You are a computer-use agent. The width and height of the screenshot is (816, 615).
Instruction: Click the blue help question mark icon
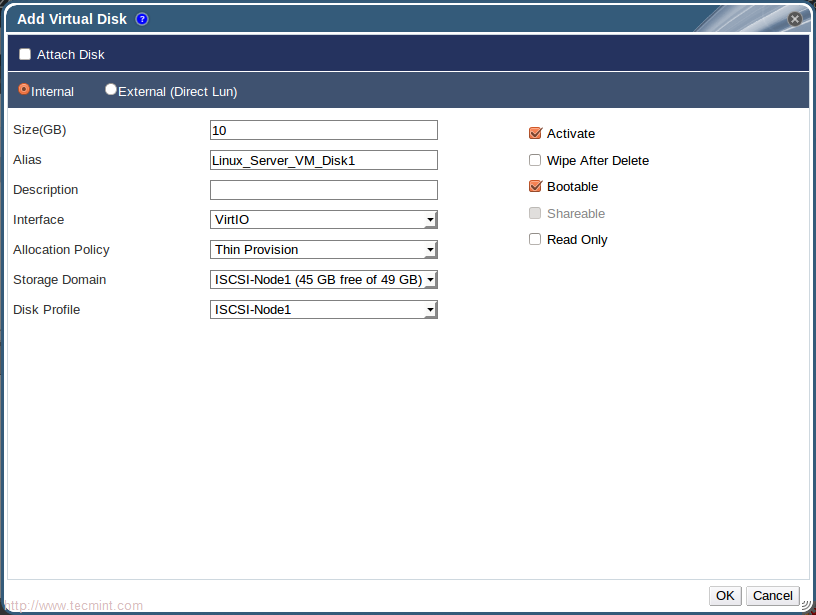tap(142, 19)
